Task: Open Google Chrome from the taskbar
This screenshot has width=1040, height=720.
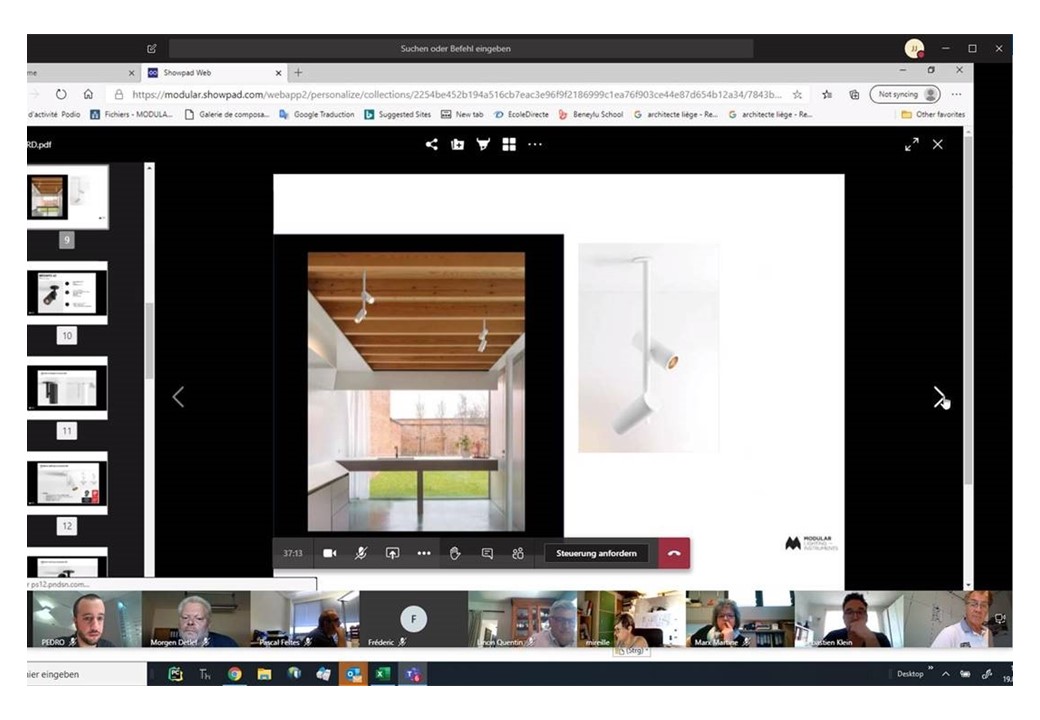Action: point(235,674)
